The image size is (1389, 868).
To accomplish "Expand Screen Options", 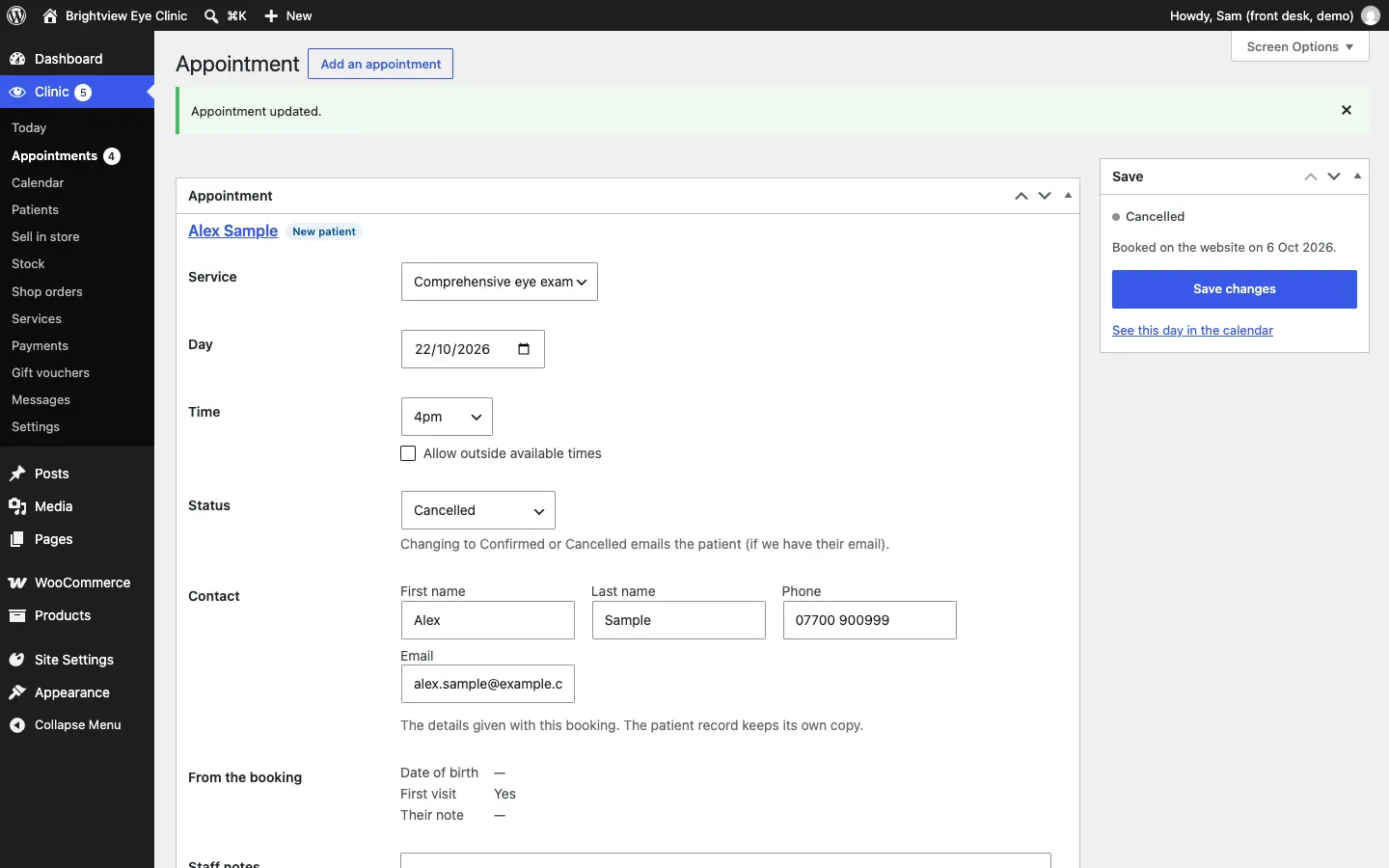I will click(1300, 46).
